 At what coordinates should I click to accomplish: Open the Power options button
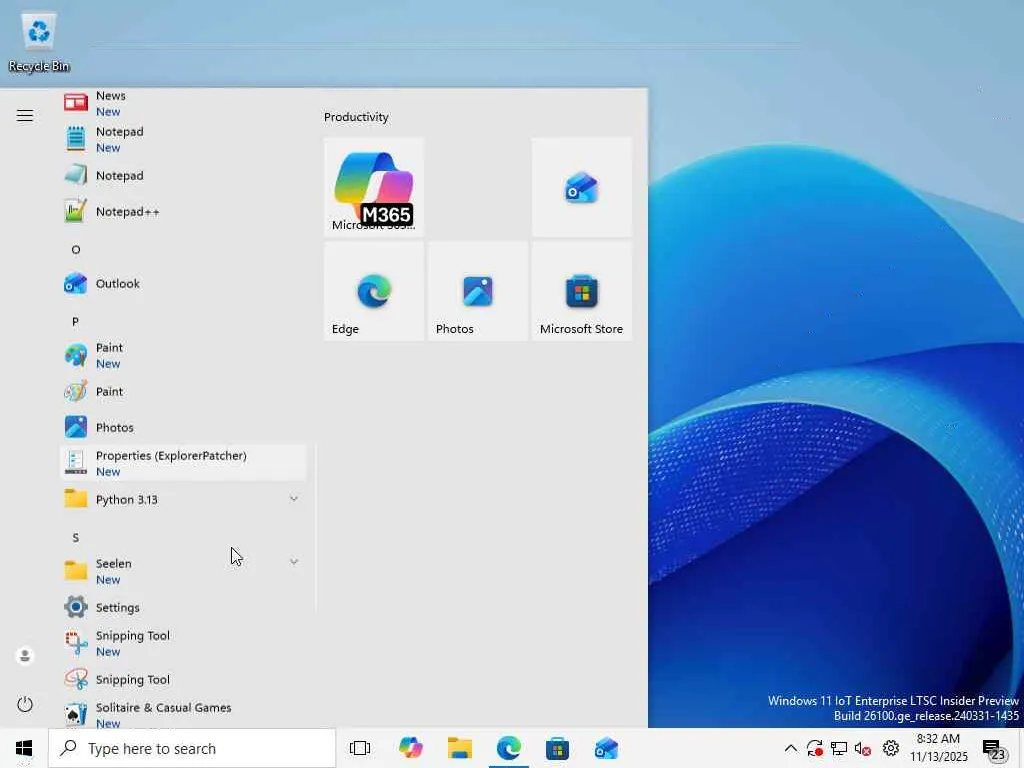(x=25, y=704)
